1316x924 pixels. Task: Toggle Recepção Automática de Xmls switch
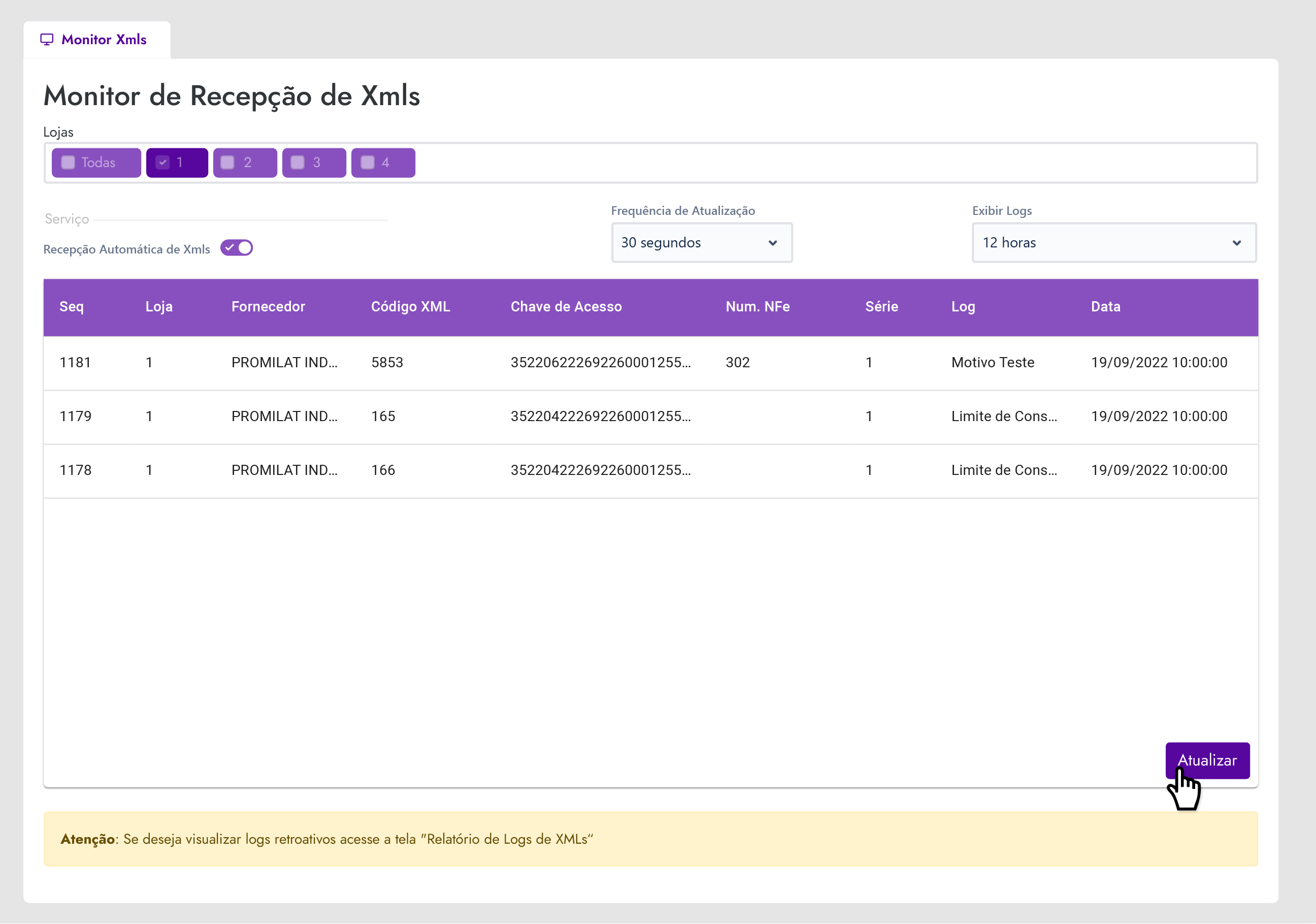(x=237, y=248)
